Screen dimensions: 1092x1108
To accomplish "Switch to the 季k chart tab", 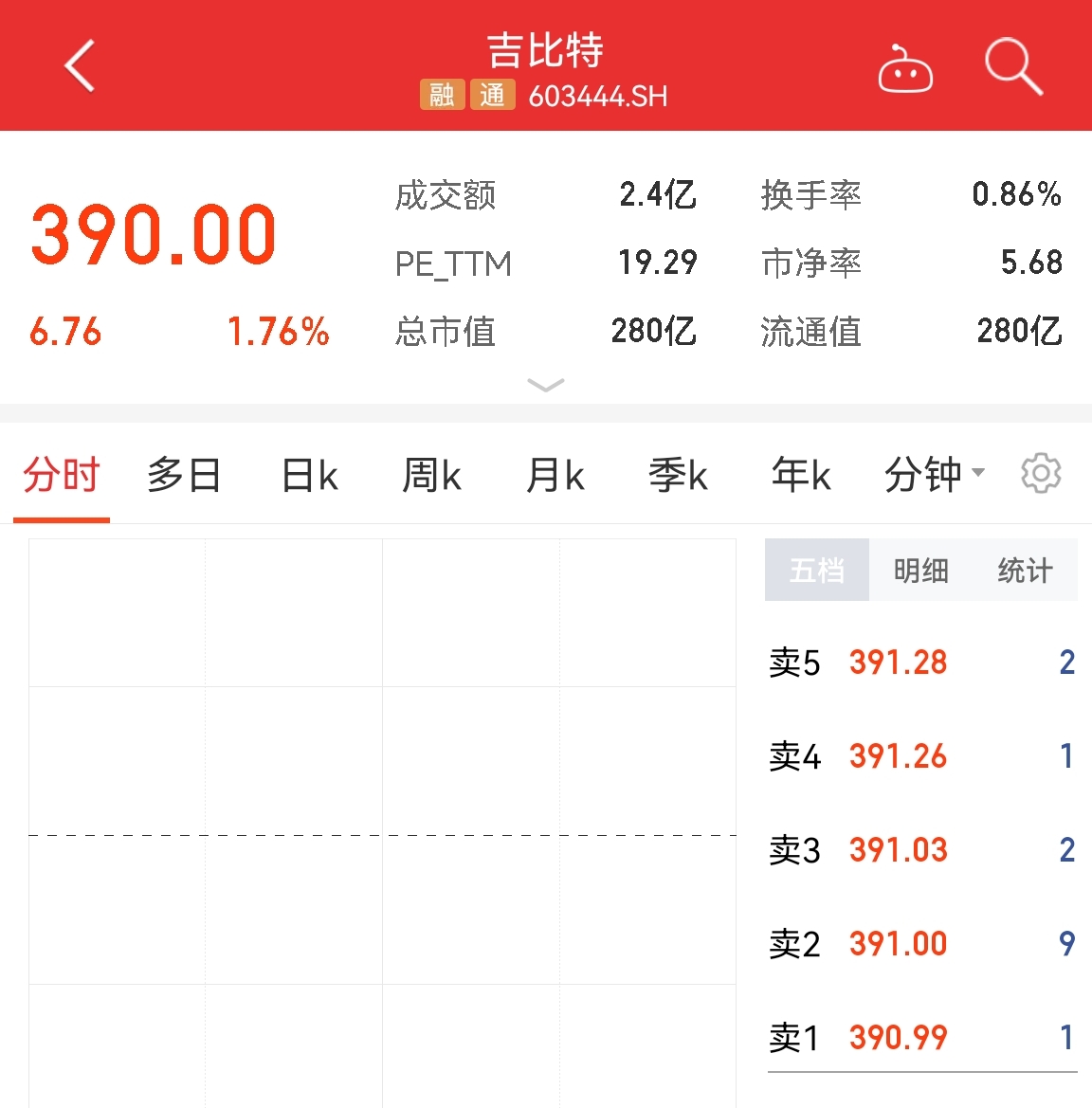I will point(678,474).
